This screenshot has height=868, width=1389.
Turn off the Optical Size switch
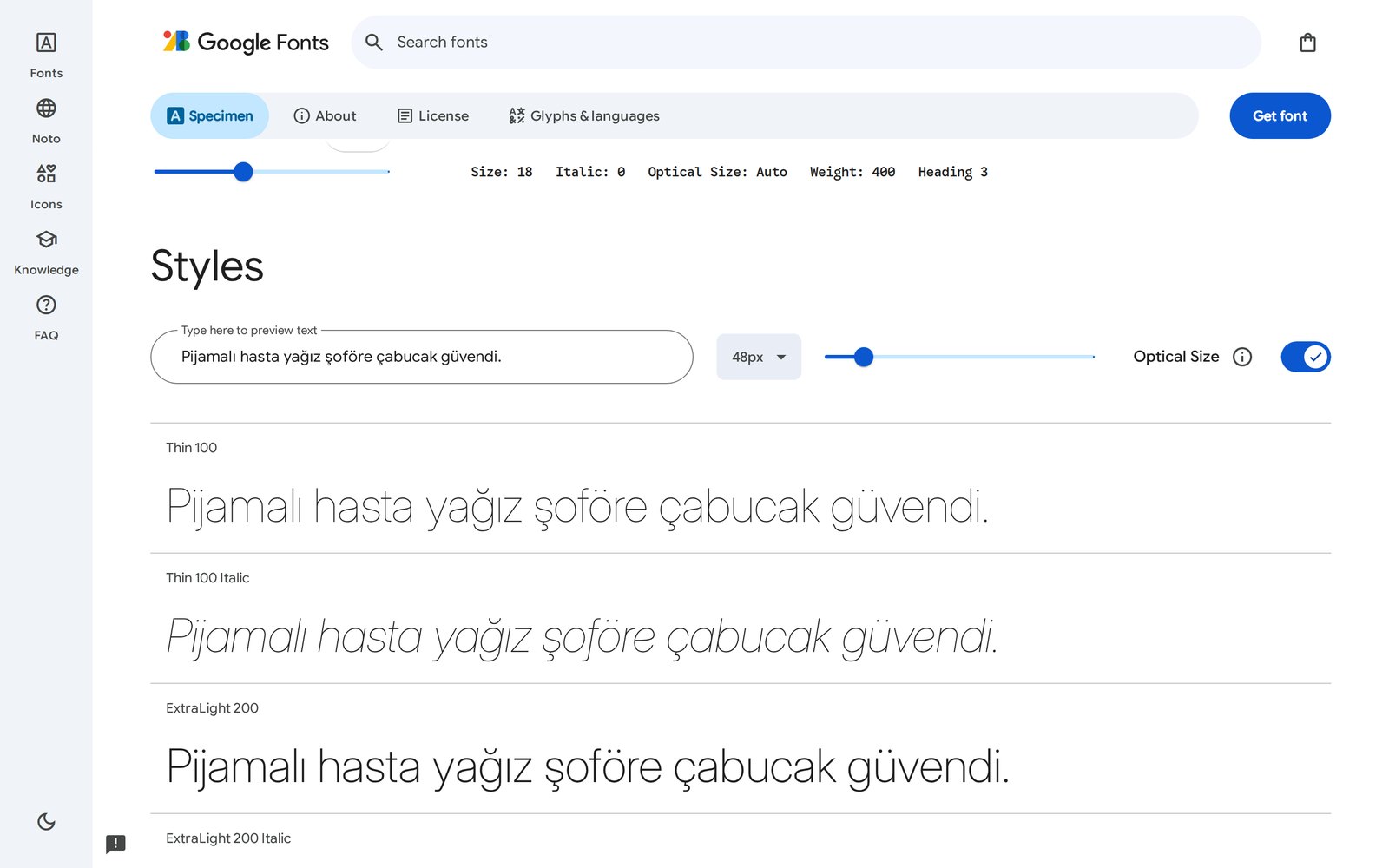[1306, 357]
